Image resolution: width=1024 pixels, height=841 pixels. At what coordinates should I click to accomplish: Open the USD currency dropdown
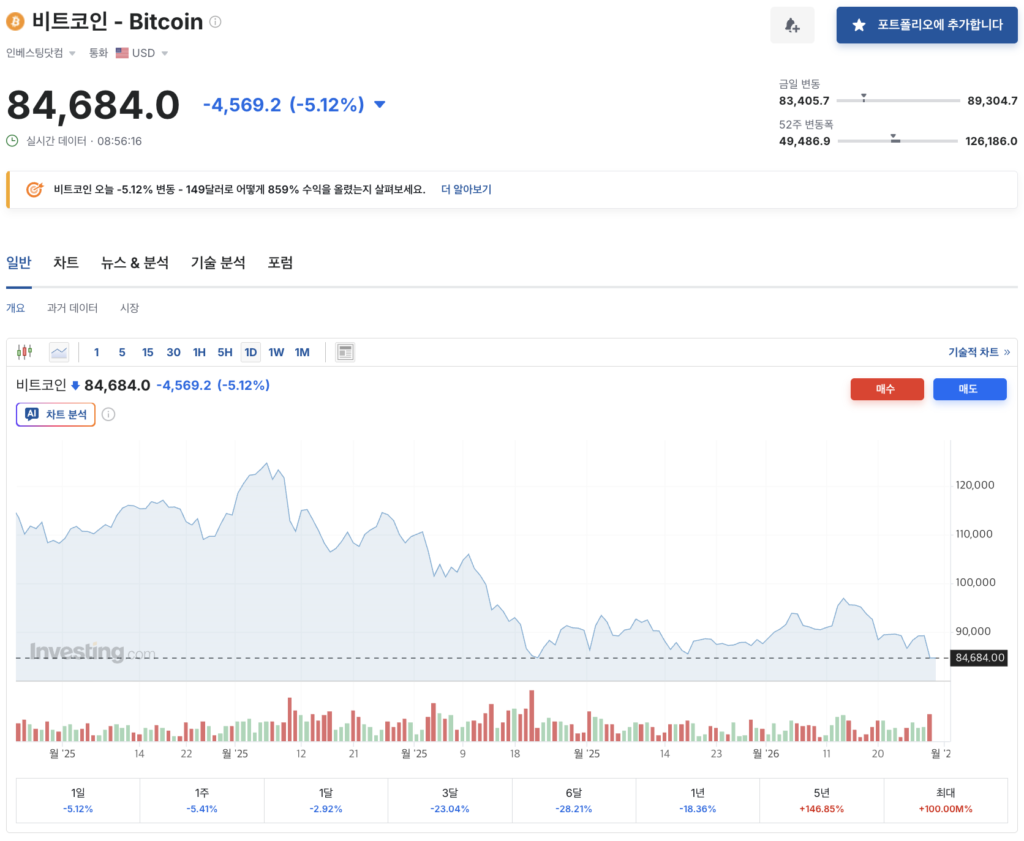click(141, 53)
